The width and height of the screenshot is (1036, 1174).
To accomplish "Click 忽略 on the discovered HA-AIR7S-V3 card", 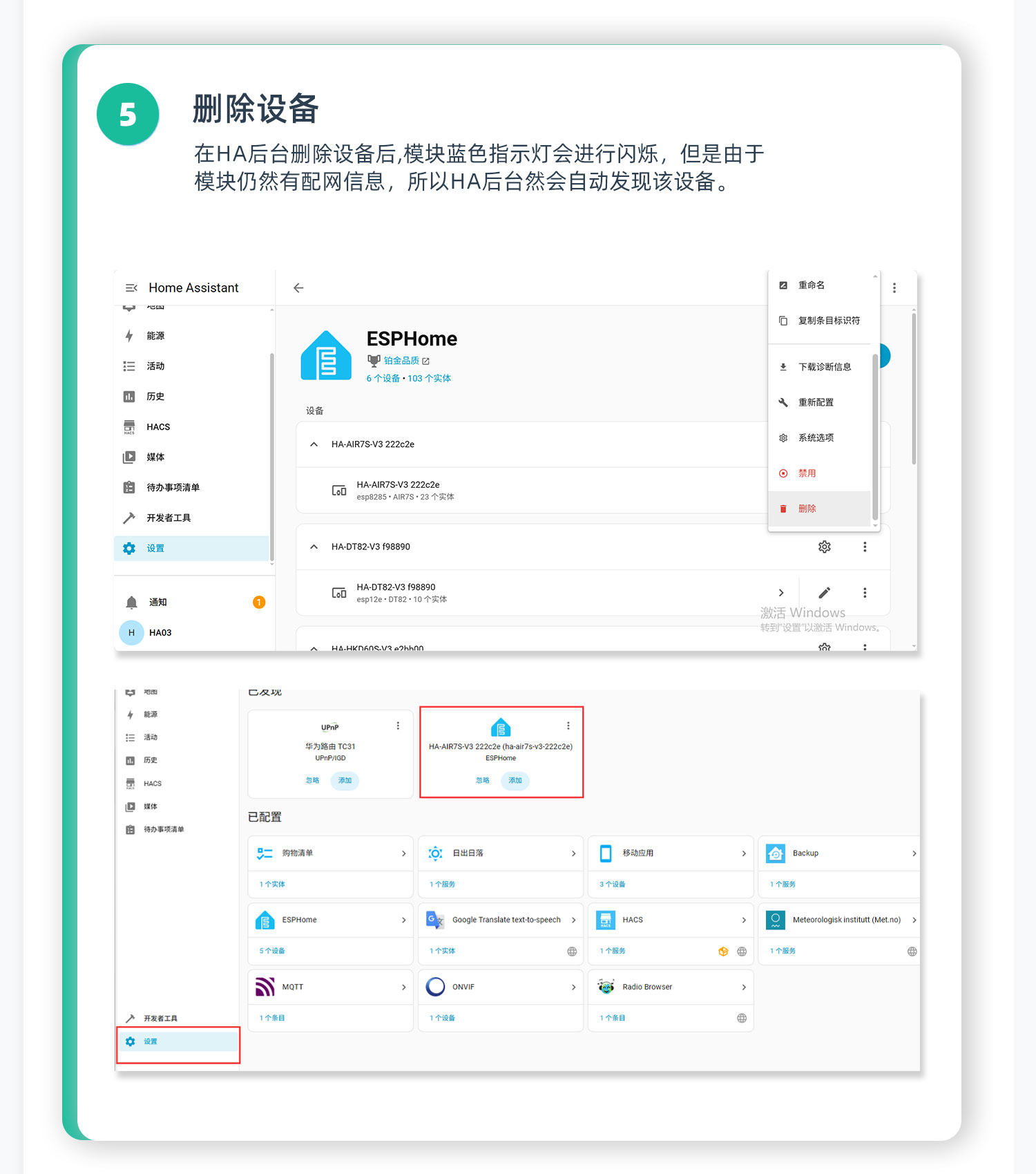I will click(483, 780).
